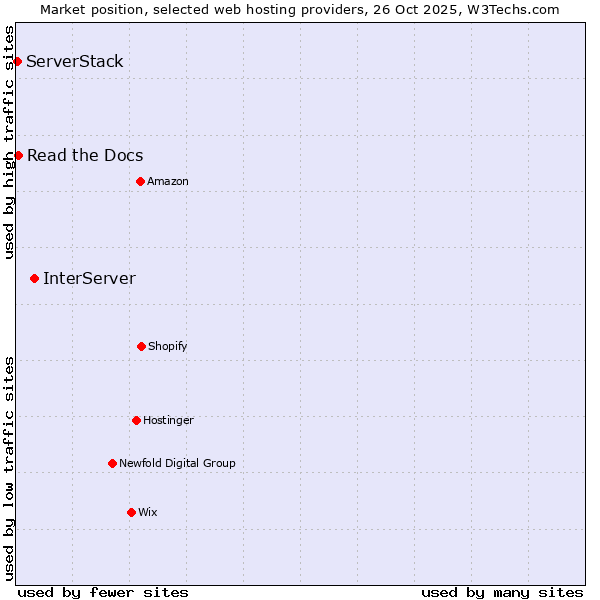Select the Amazon text label

pos(168,181)
